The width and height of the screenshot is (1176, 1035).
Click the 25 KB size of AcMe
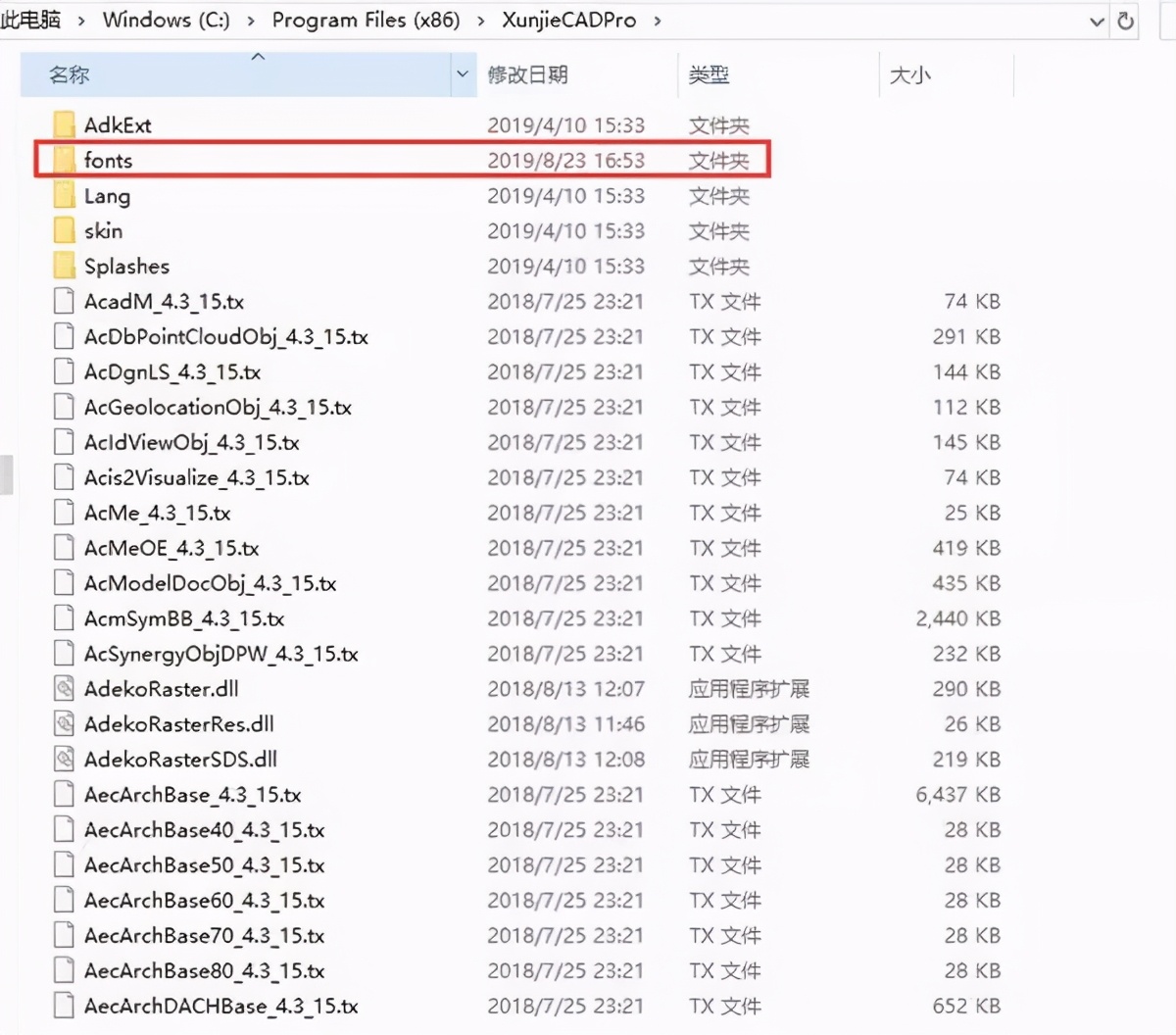tap(972, 513)
